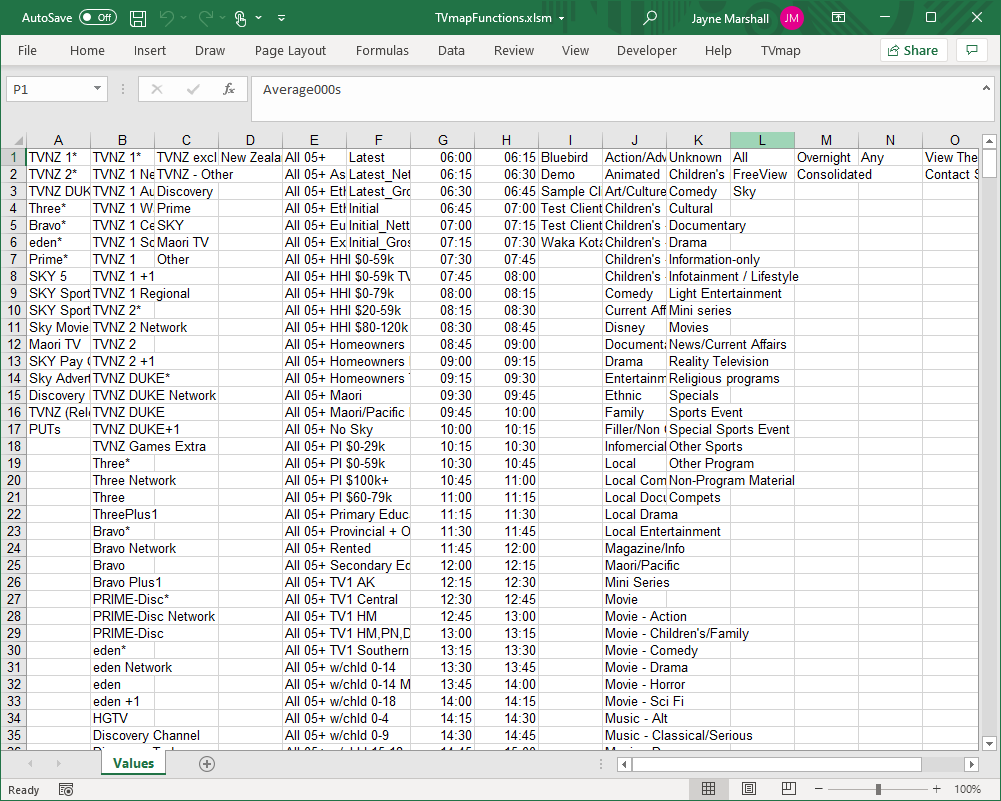Click the zoom out minus button
Viewport: 1001px width, 801px height.
(x=818, y=790)
